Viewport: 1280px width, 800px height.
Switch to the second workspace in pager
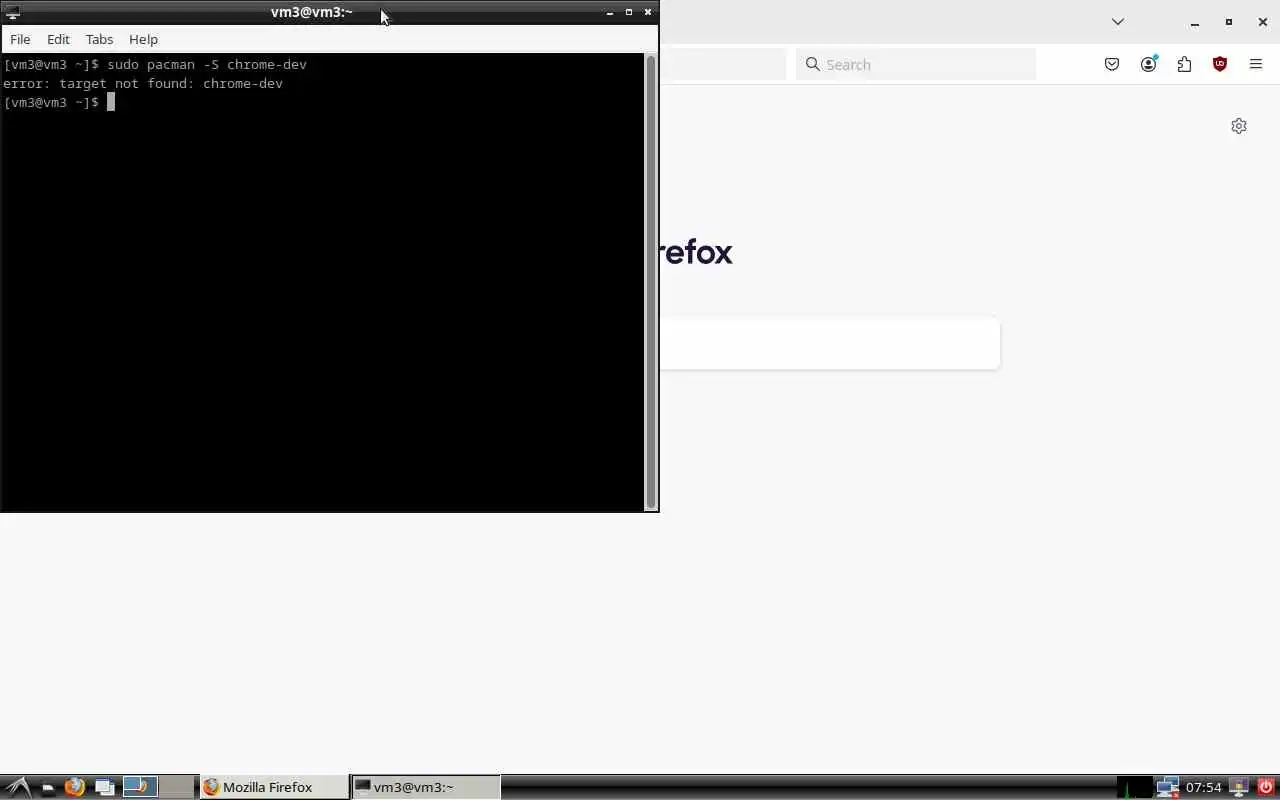coord(177,787)
